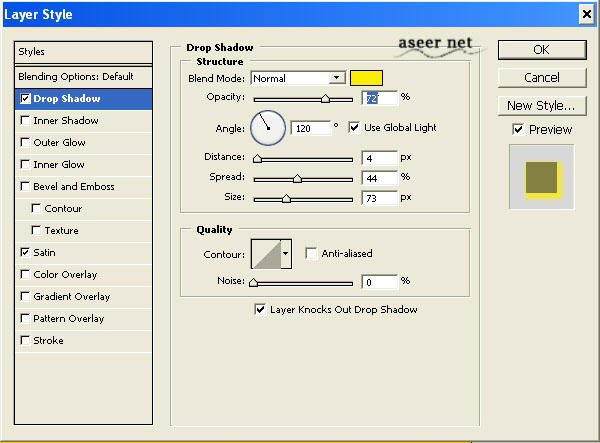Click the Cancel button
The width and height of the screenshot is (600, 443).
542,78
